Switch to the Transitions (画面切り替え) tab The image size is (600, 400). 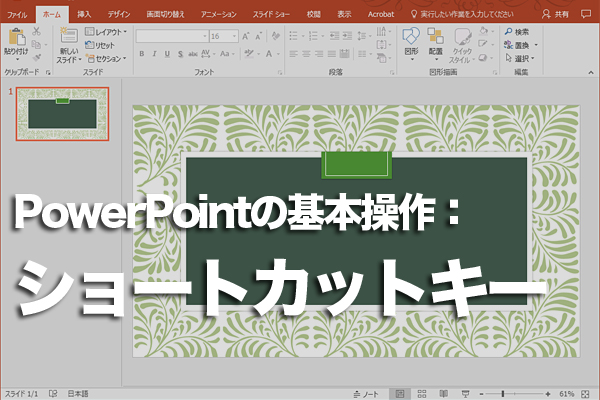(x=165, y=15)
